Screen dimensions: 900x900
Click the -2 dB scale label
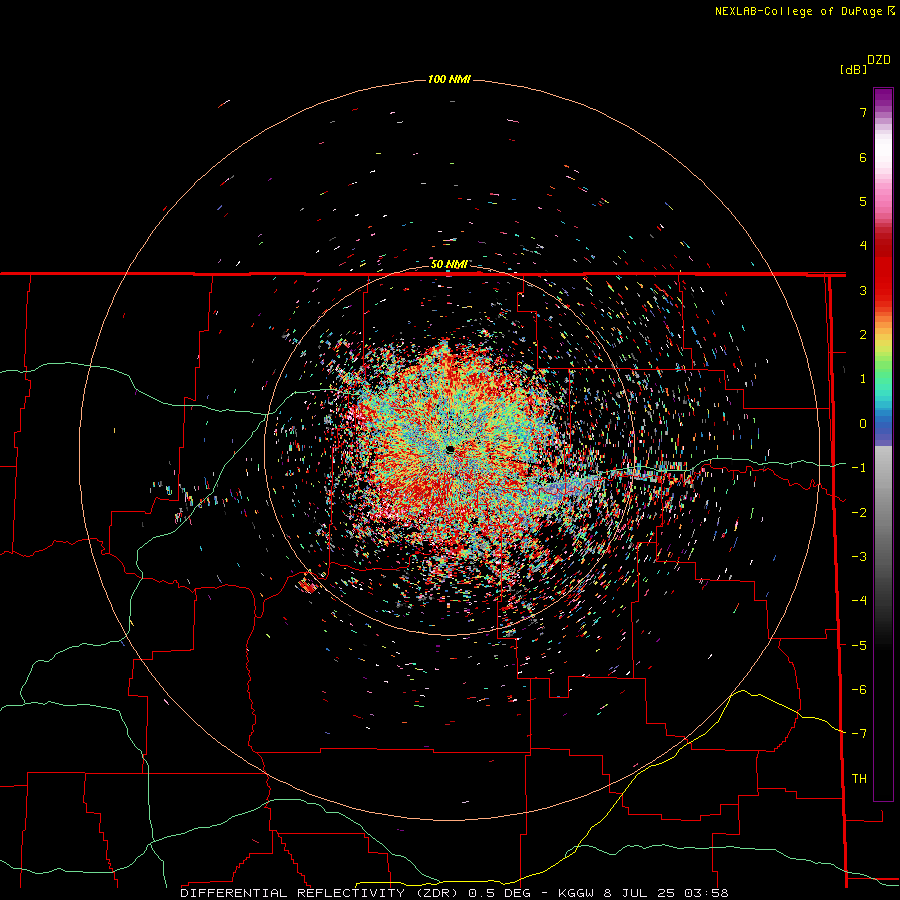pos(859,513)
